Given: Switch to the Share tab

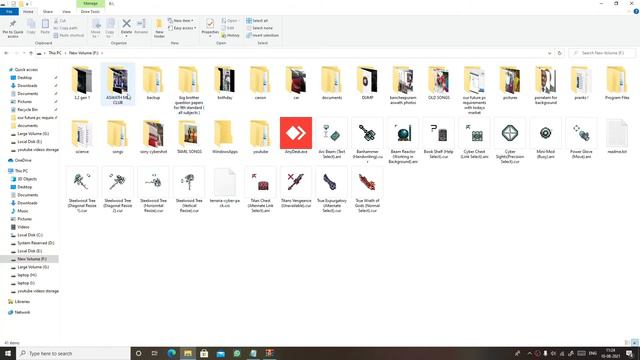Looking at the screenshot, I should point(47,11).
